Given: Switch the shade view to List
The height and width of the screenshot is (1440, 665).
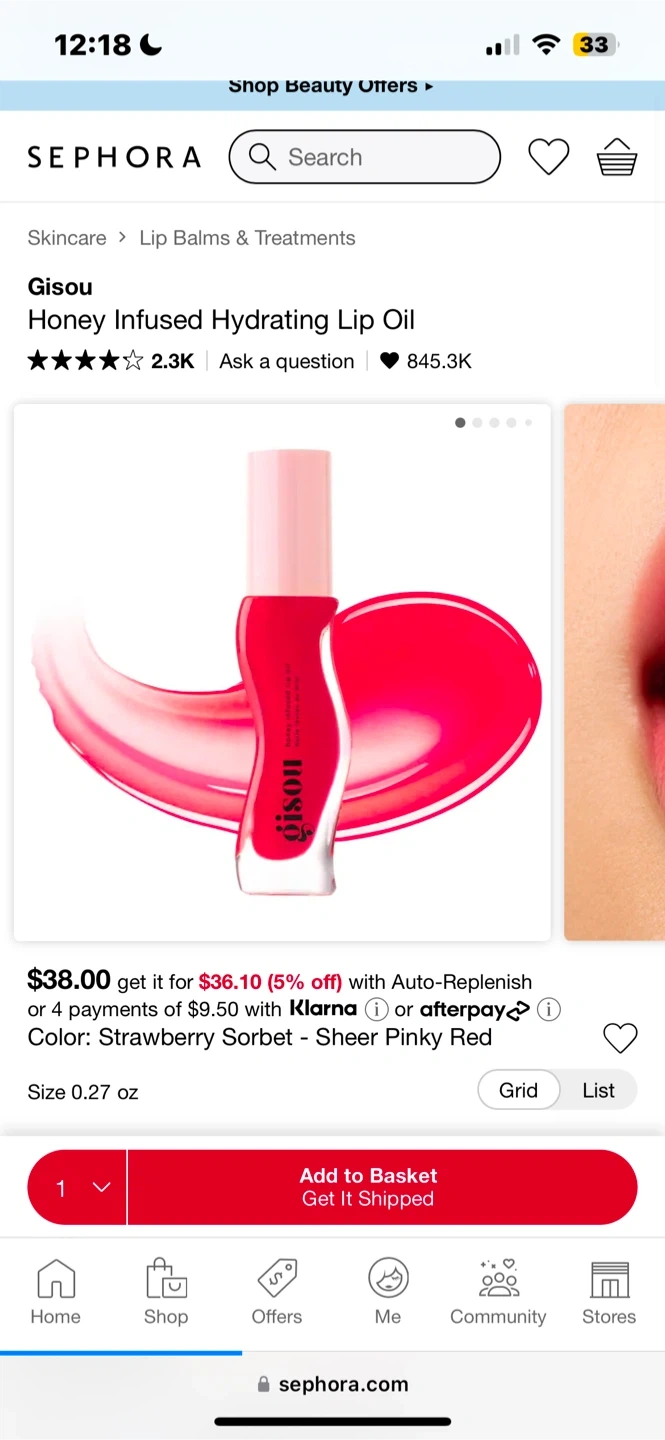Looking at the screenshot, I should (598, 1090).
